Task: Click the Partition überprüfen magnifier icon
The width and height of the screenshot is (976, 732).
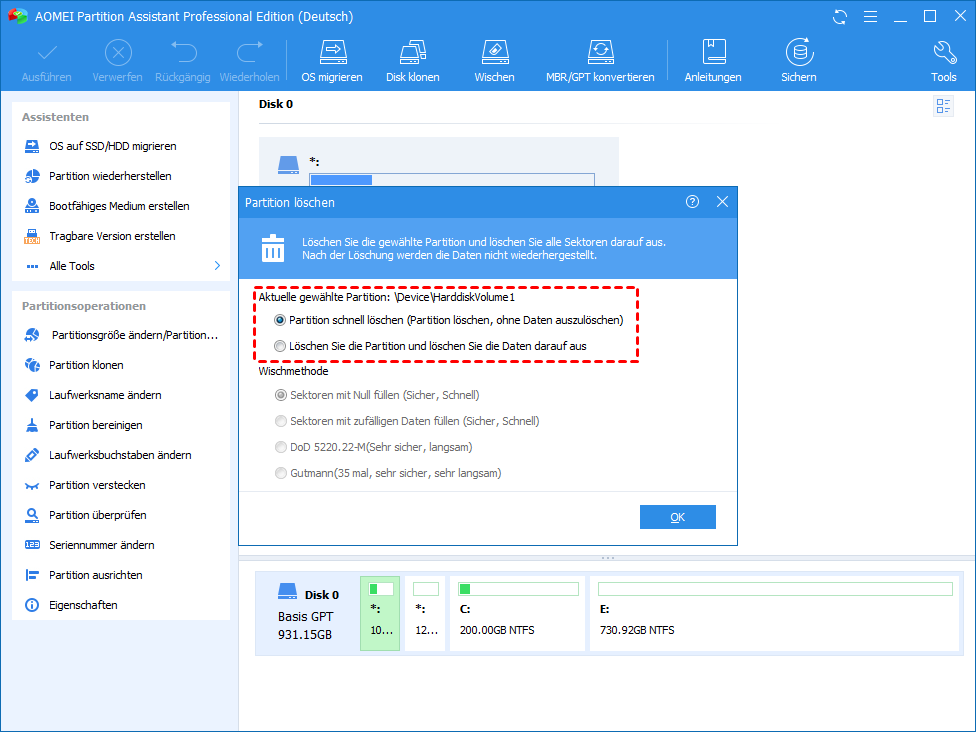Action: [32, 515]
